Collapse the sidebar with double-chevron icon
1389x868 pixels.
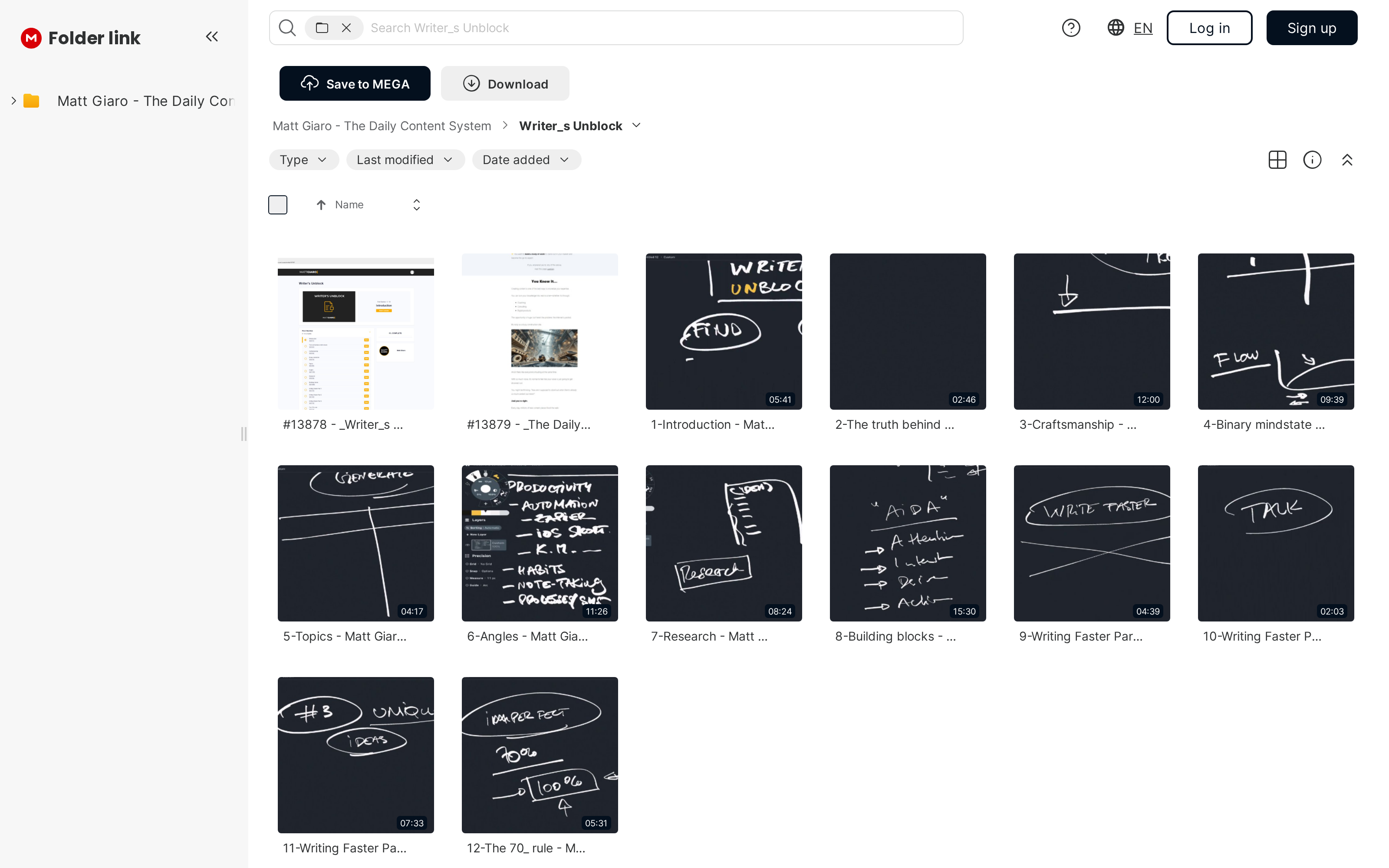click(x=212, y=37)
